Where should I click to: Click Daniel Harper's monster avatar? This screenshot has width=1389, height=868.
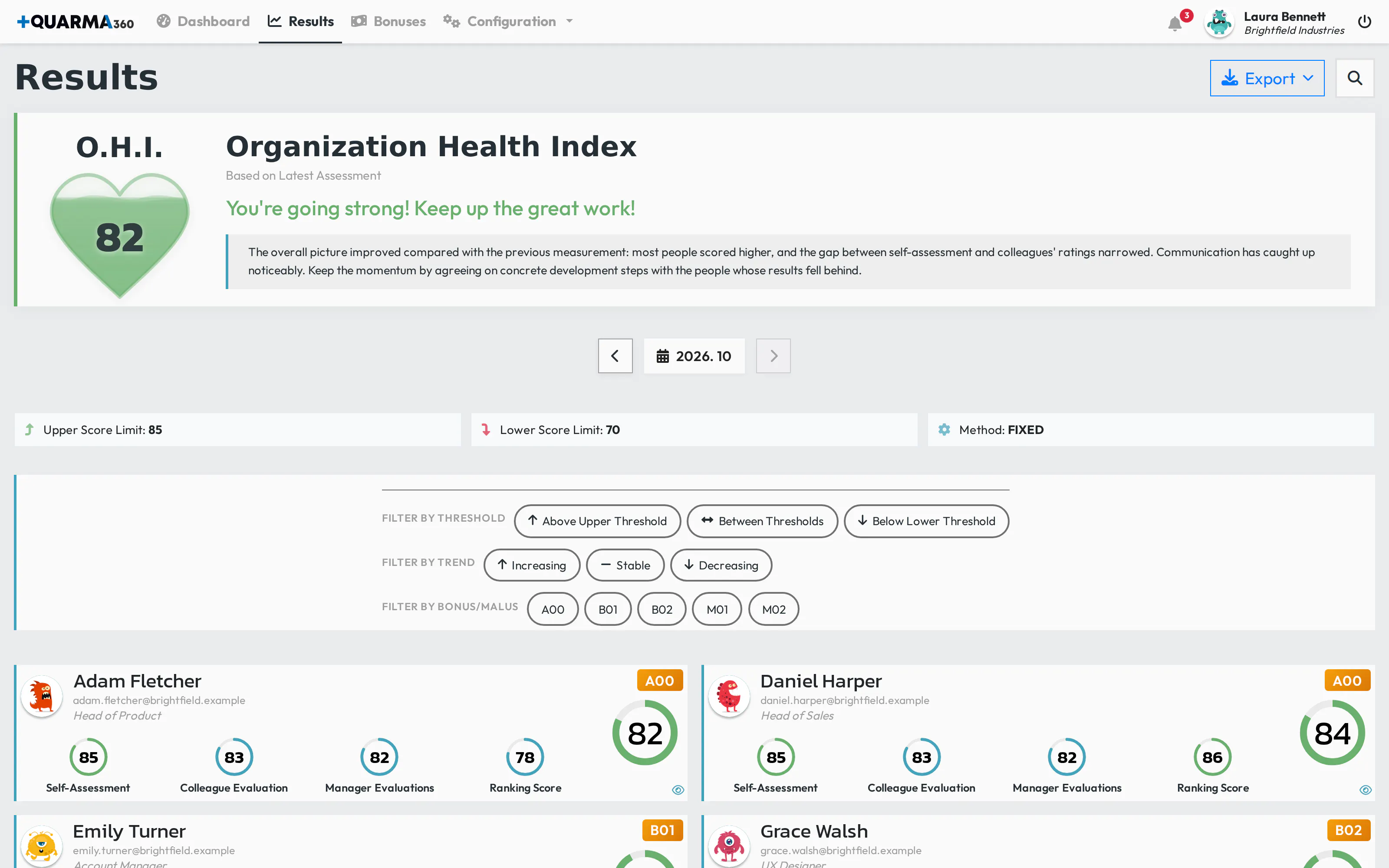729,696
